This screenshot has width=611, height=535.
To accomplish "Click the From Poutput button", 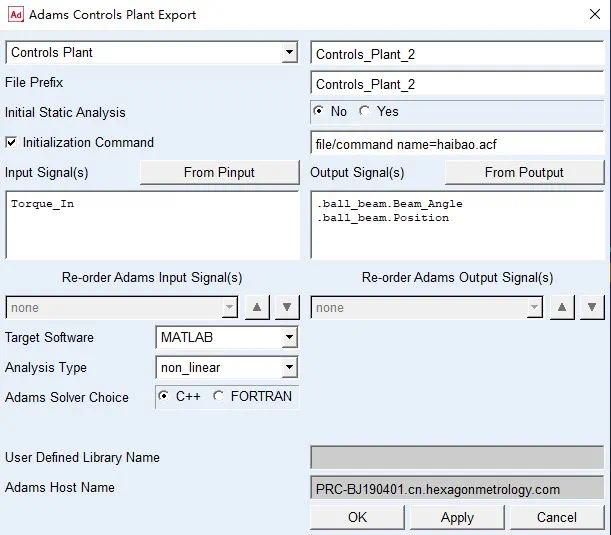I will click(x=524, y=173).
